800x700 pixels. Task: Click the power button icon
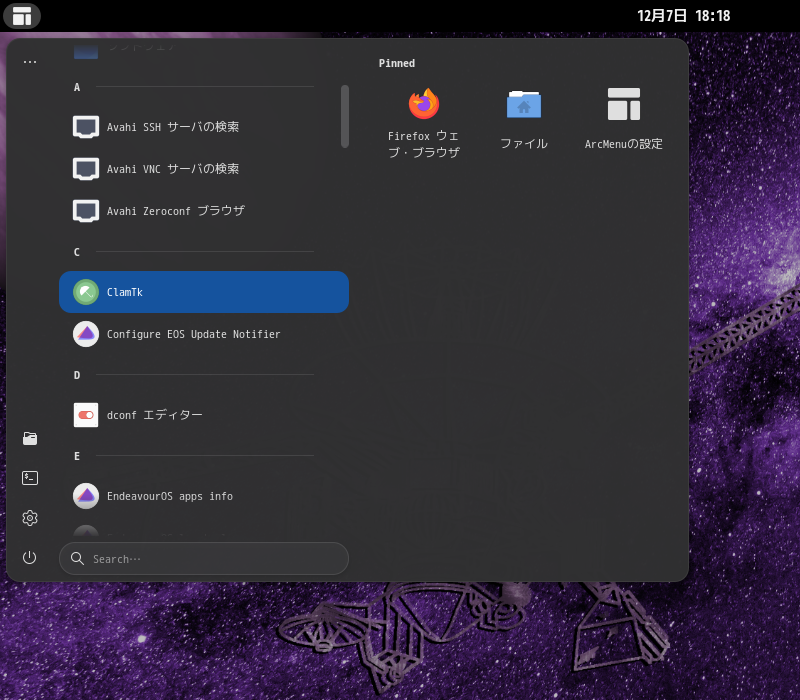tap(30, 557)
